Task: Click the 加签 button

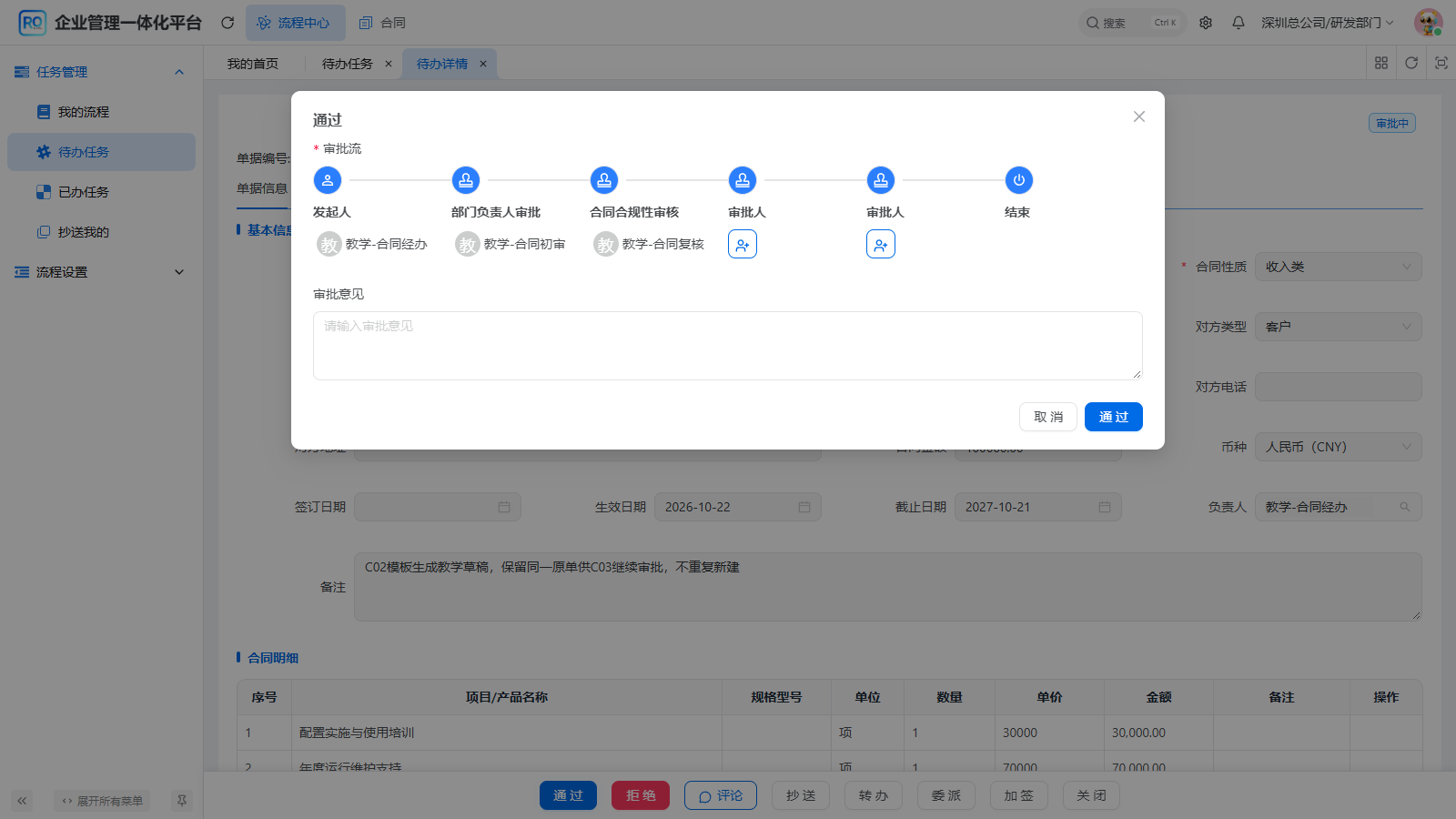Action: pos(1019,795)
